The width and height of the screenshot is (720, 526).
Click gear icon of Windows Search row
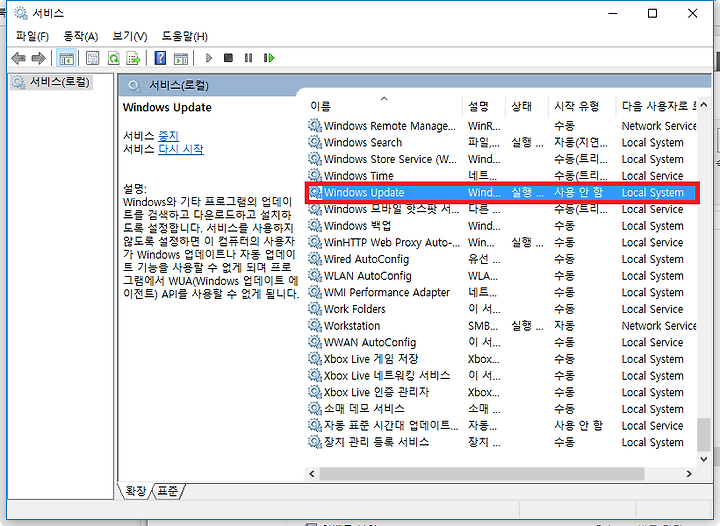[315, 142]
